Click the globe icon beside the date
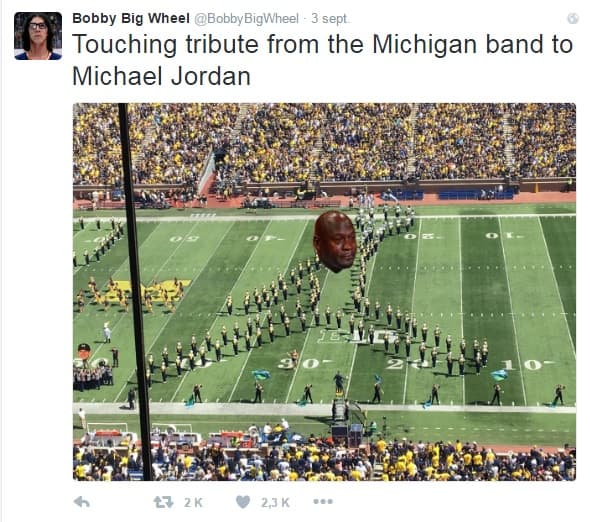590x522 pixels. (573, 18)
